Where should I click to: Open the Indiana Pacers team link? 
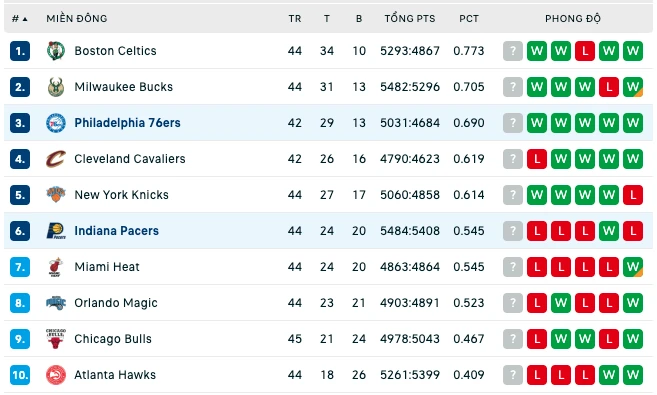coord(116,231)
